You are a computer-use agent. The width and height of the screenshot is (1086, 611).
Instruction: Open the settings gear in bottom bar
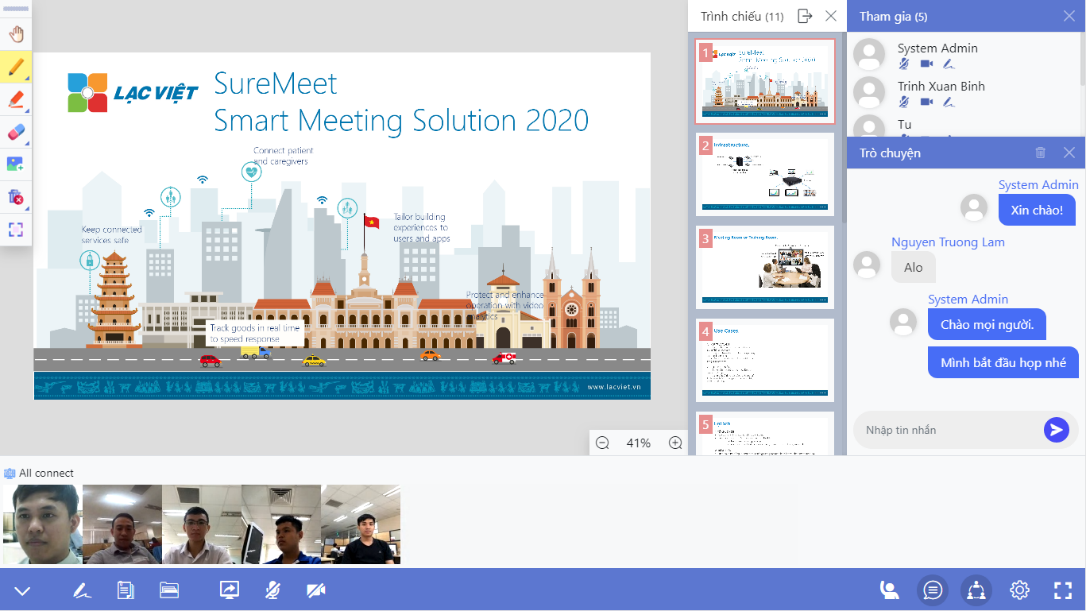(1019, 590)
